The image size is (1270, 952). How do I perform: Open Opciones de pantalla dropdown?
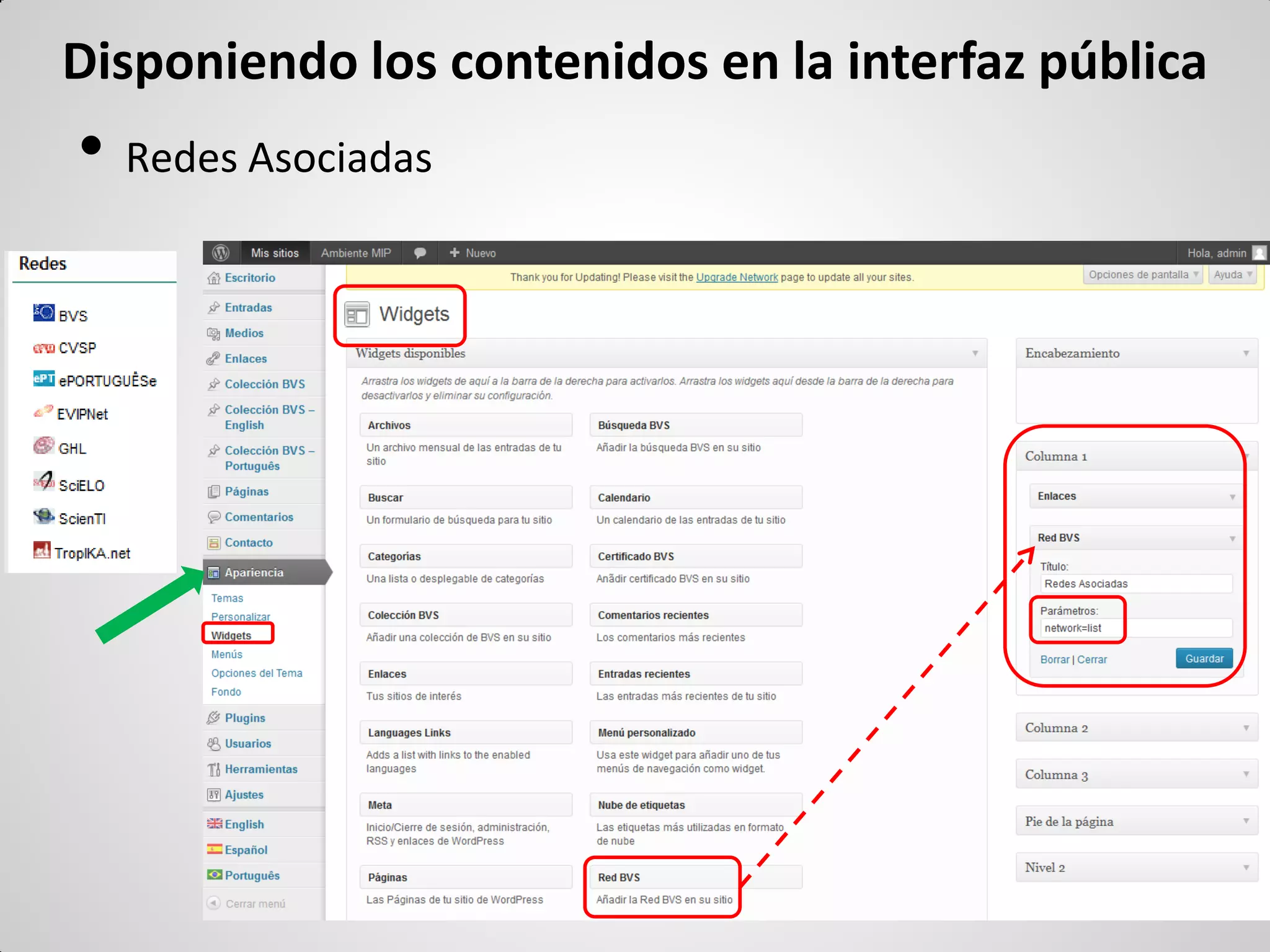1143,275
